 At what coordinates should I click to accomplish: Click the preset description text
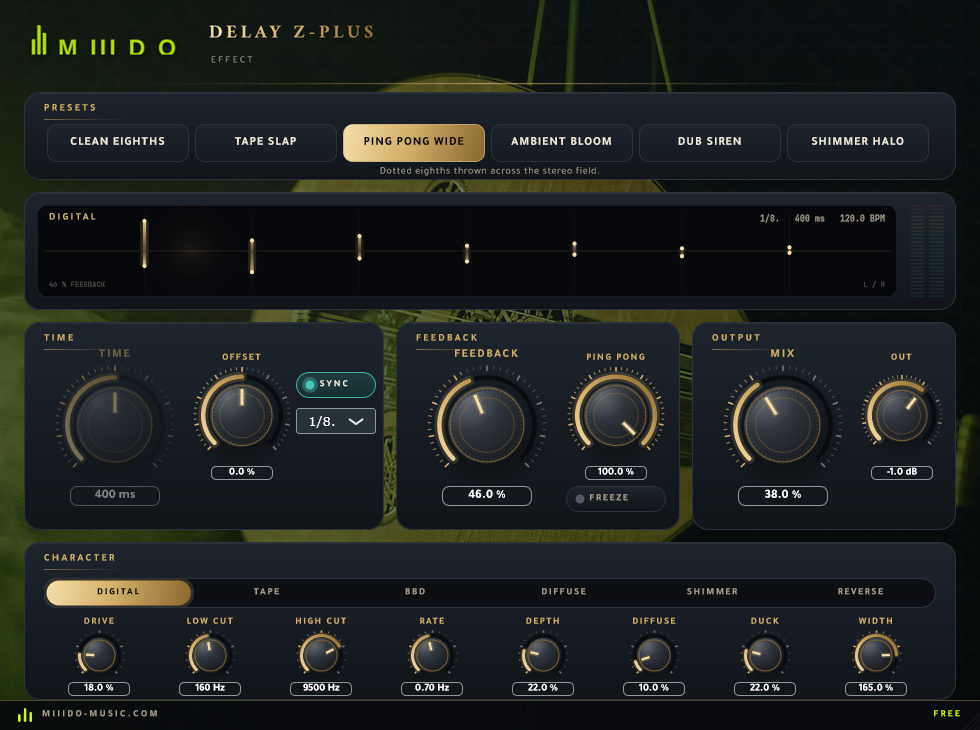489,171
